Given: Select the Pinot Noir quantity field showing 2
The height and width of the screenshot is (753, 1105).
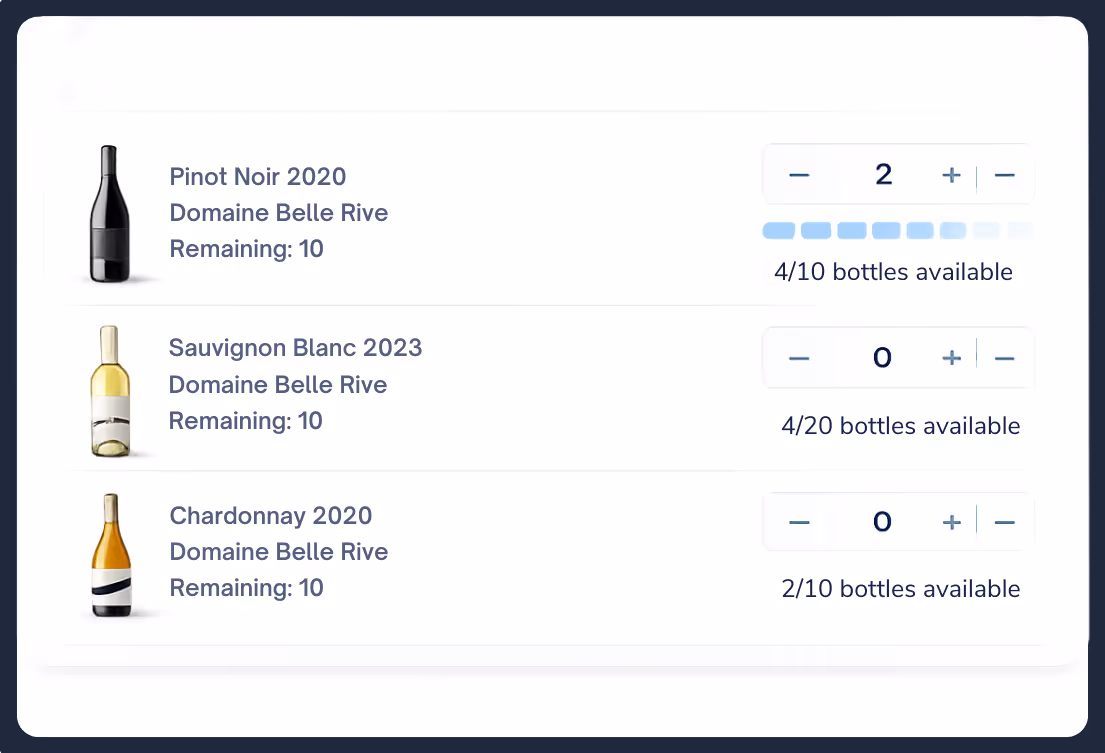Looking at the screenshot, I should 882,176.
